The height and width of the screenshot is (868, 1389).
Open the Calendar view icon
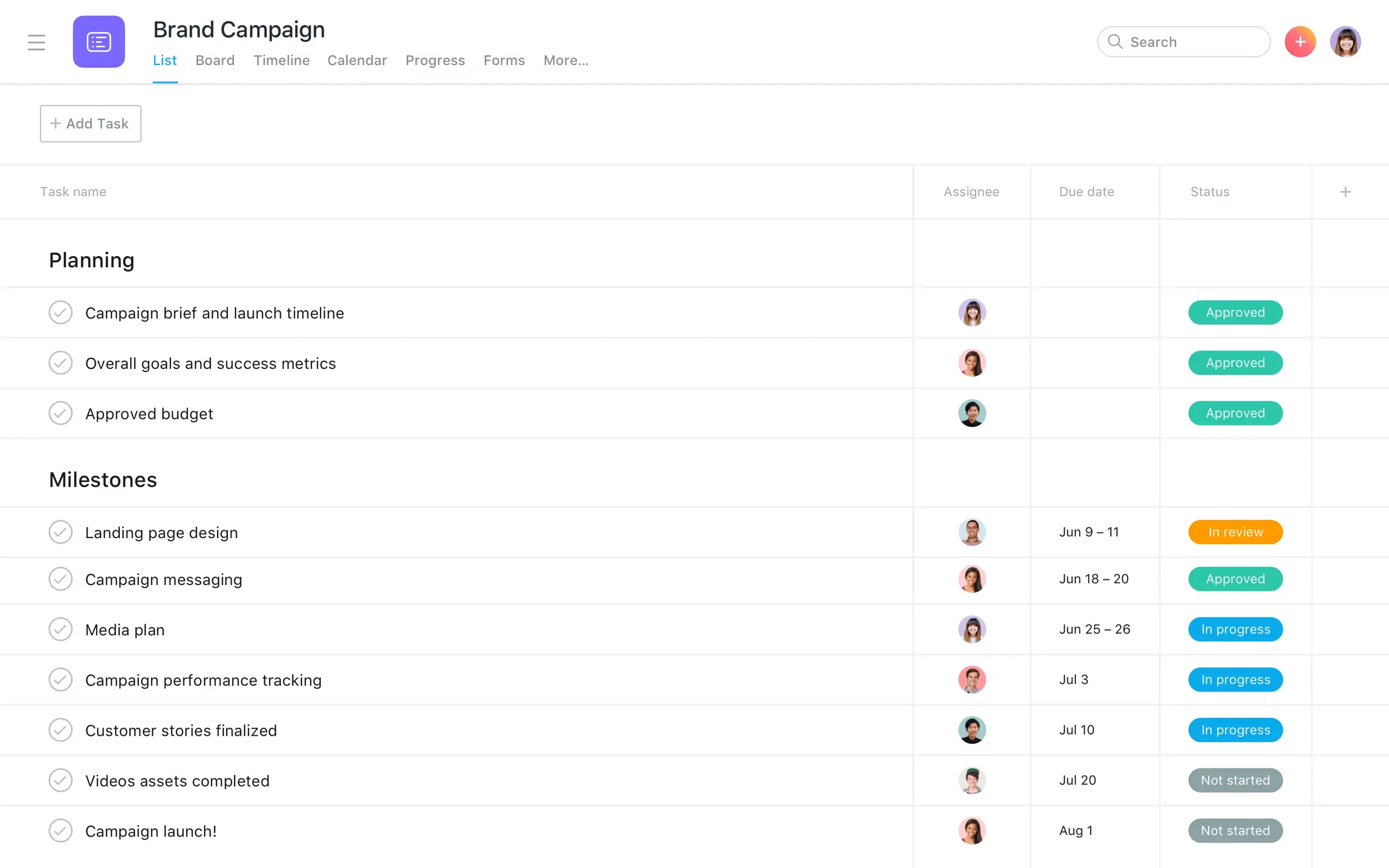357,59
